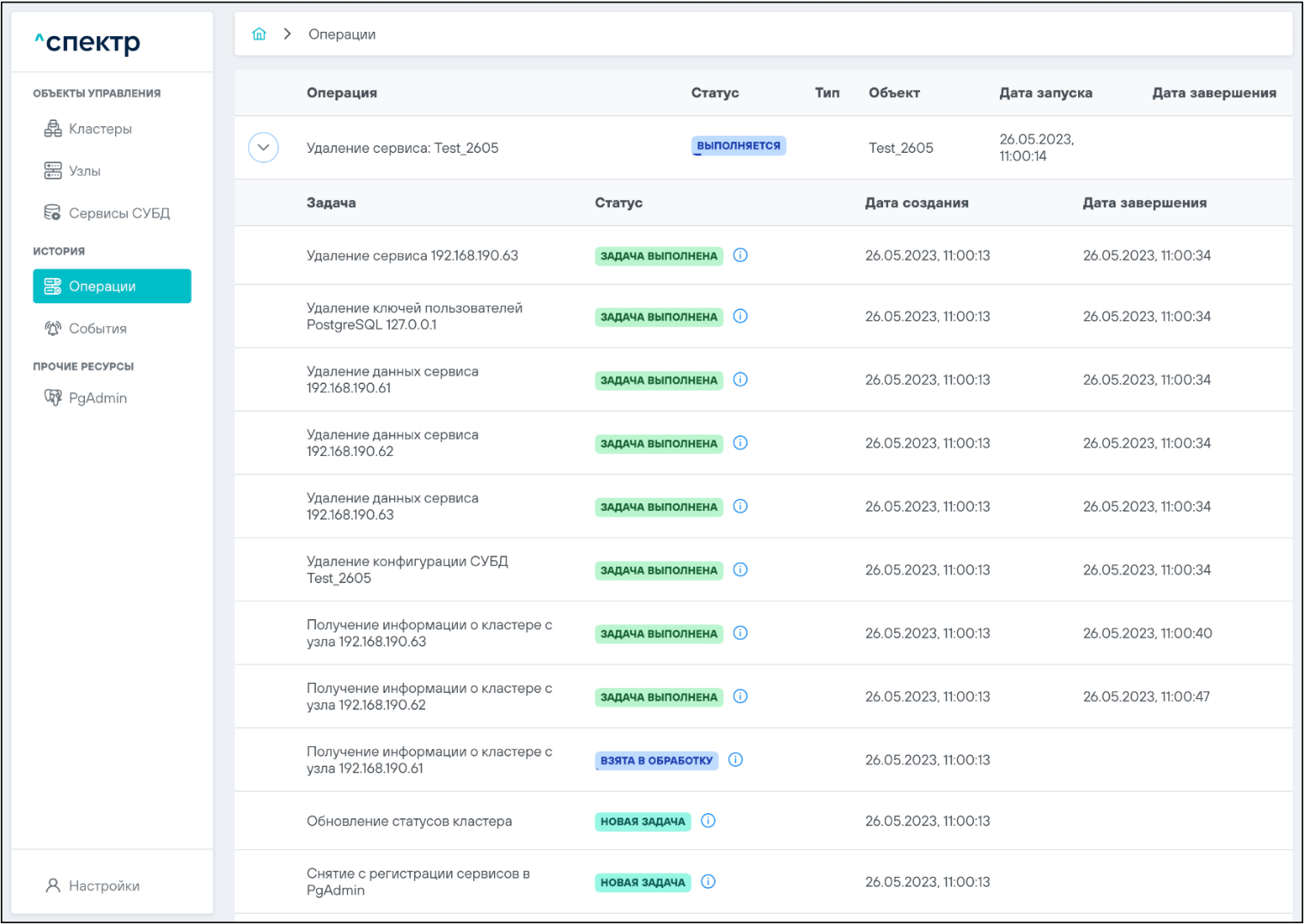Screen dimensions: 1304x924
Task: Click the Спектр logo
Action: (x=88, y=42)
